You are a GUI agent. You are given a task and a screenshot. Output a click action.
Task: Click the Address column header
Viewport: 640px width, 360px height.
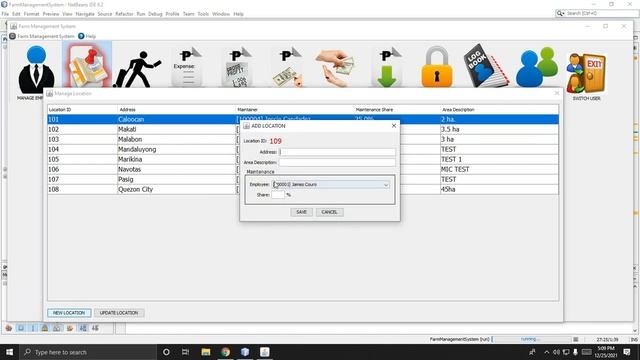pyautogui.click(x=176, y=110)
